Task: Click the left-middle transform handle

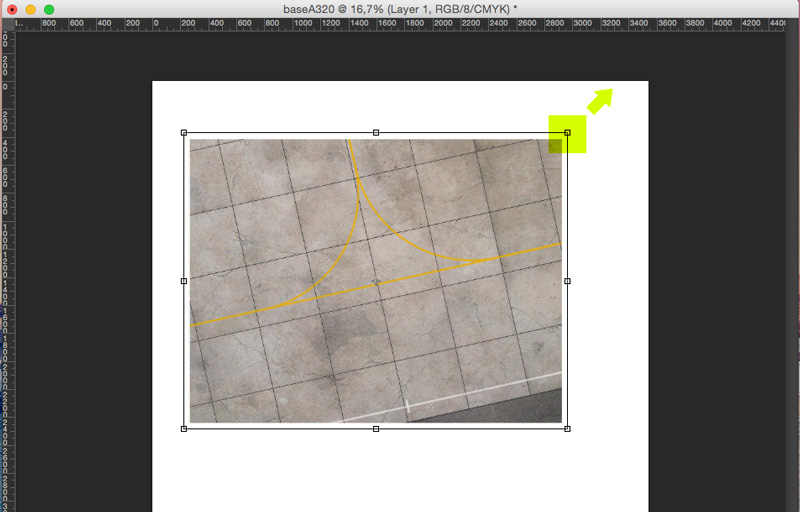Action: point(184,281)
